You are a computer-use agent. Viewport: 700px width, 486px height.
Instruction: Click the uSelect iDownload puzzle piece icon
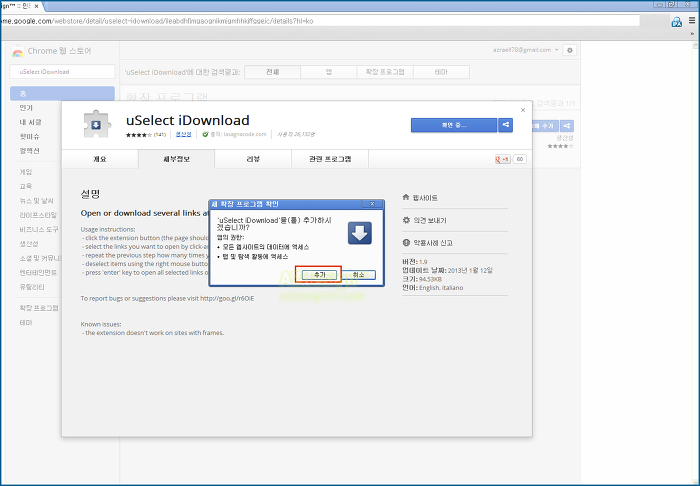point(96,124)
